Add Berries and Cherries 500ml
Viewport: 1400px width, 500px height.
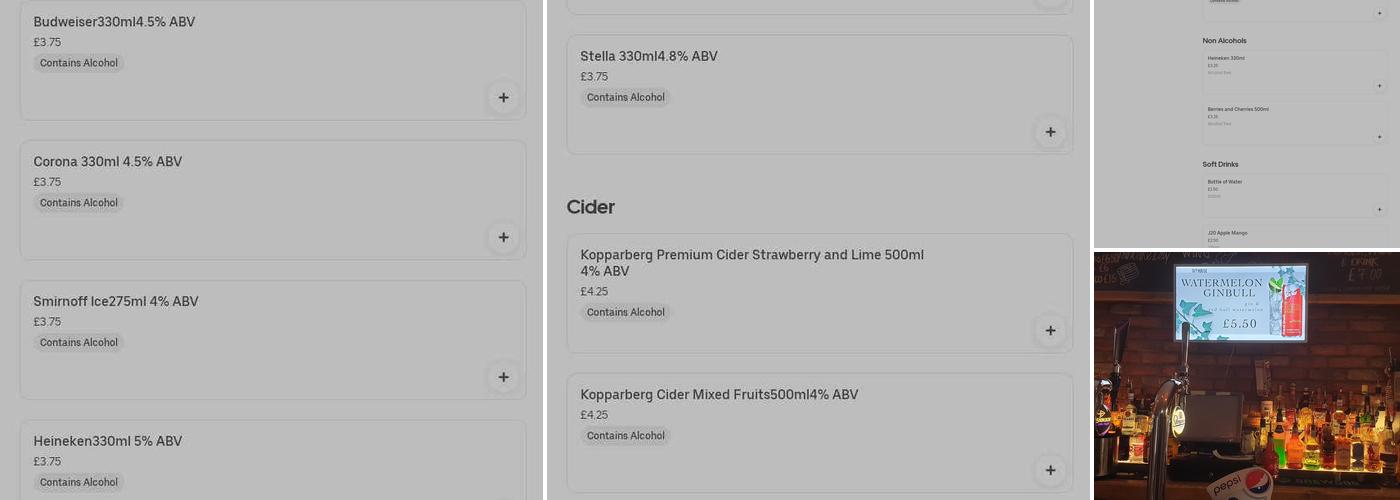[1379, 137]
